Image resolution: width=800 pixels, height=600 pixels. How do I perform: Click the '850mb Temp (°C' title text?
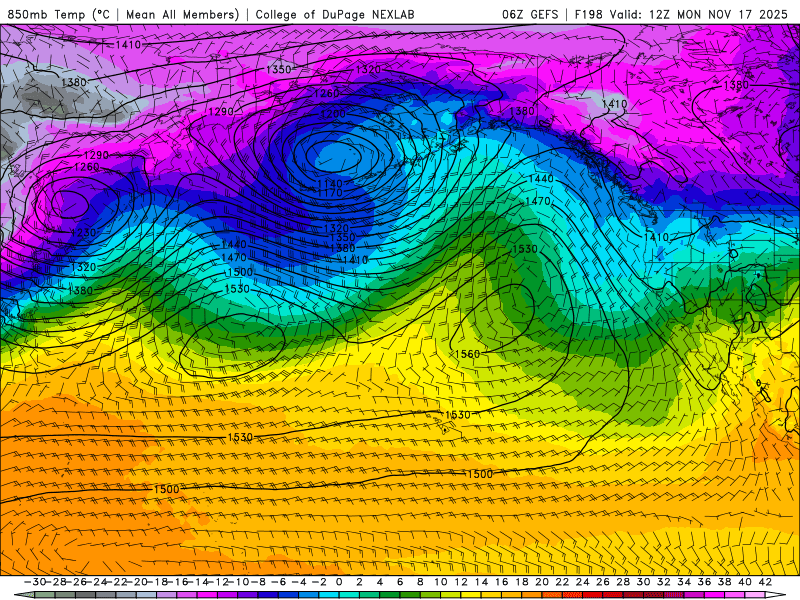pos(58,15)
